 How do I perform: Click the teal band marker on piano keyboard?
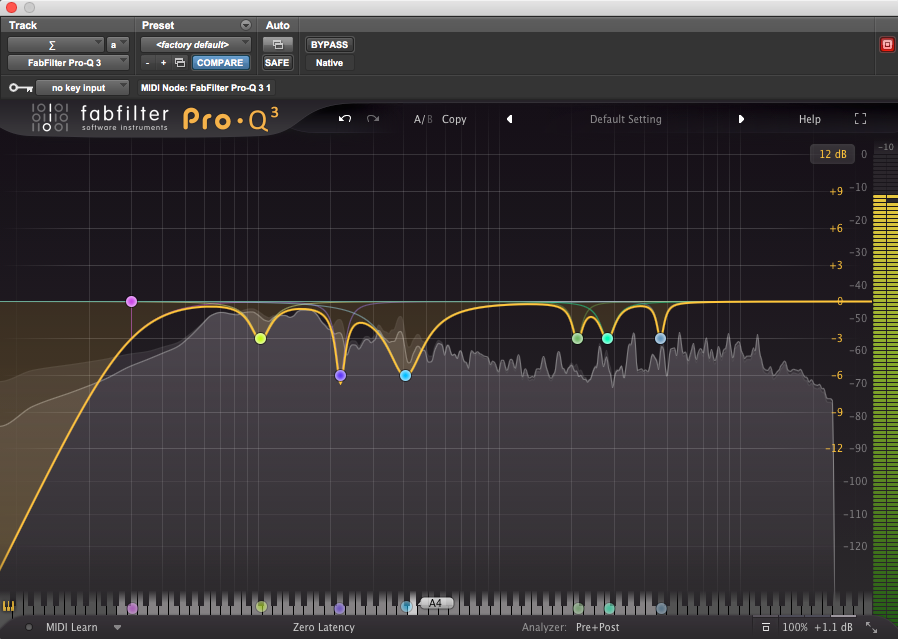click(x=609, y=608)
